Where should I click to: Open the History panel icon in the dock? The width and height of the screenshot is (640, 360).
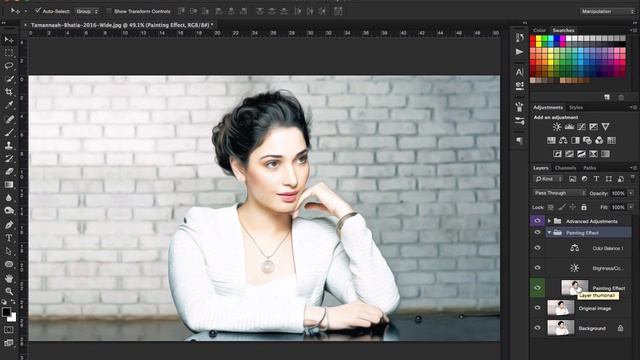click(520, 38)
